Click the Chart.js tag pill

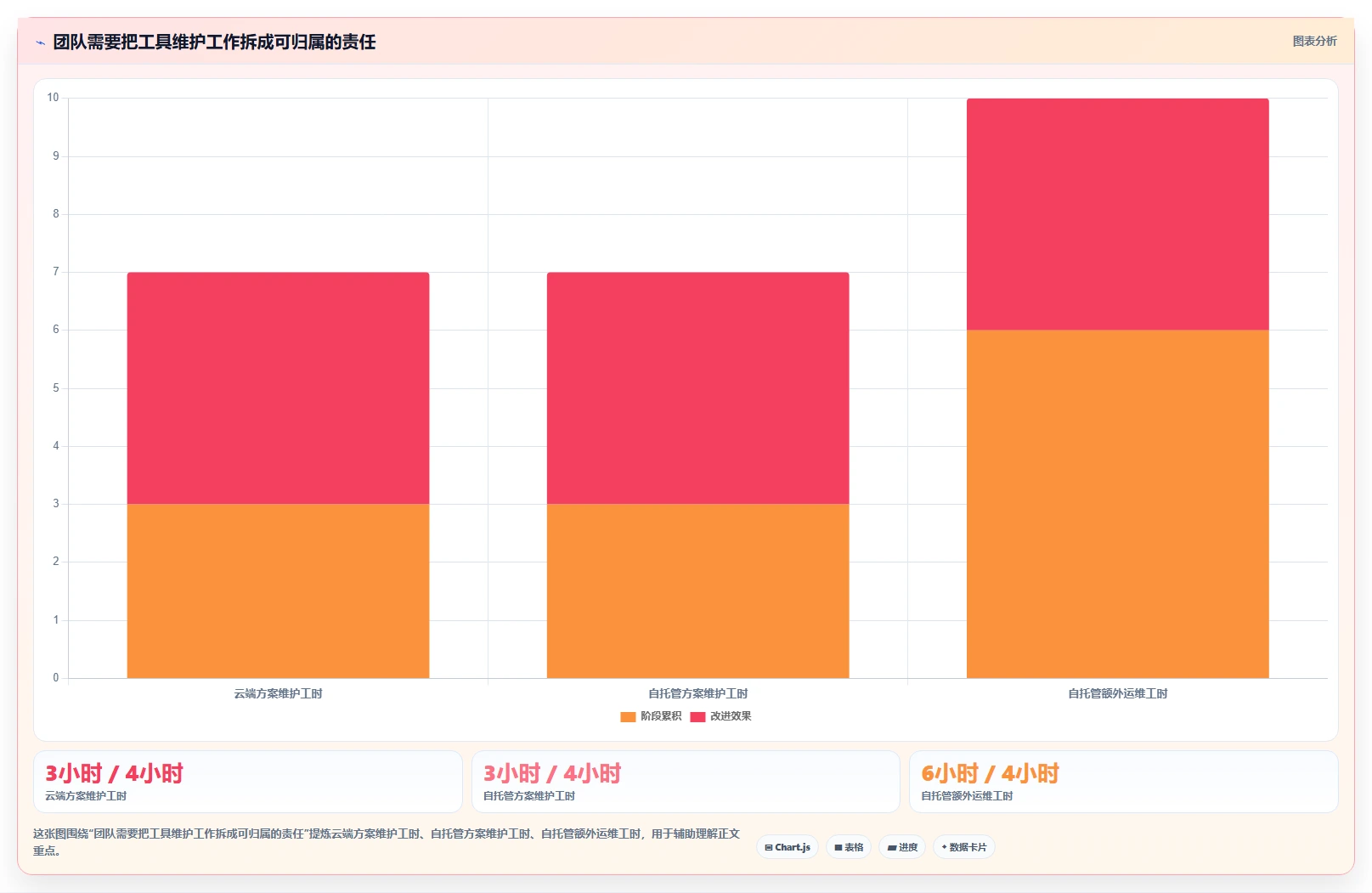(788, 847)
